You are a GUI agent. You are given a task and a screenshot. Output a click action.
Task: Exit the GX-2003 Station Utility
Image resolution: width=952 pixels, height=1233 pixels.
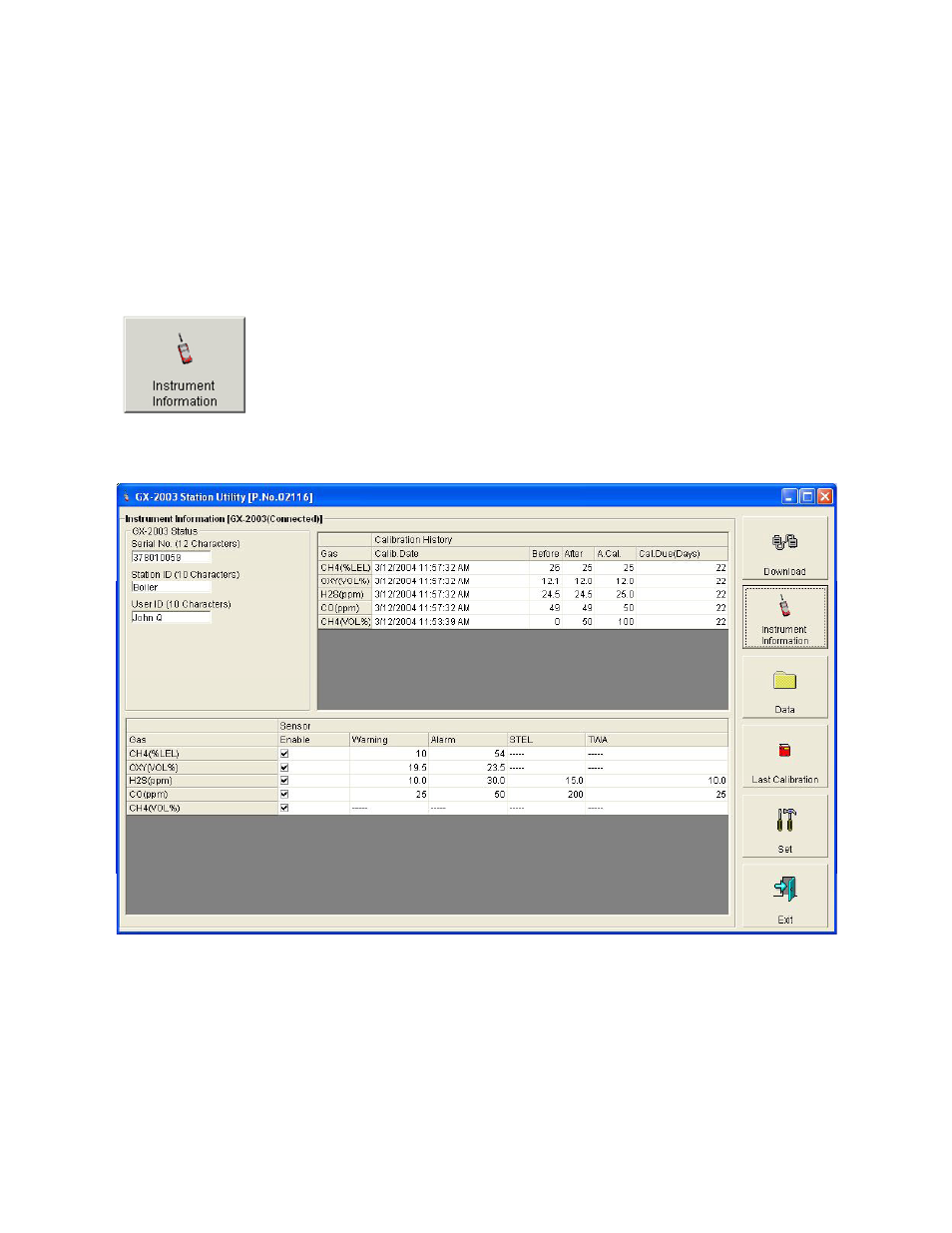784,896
